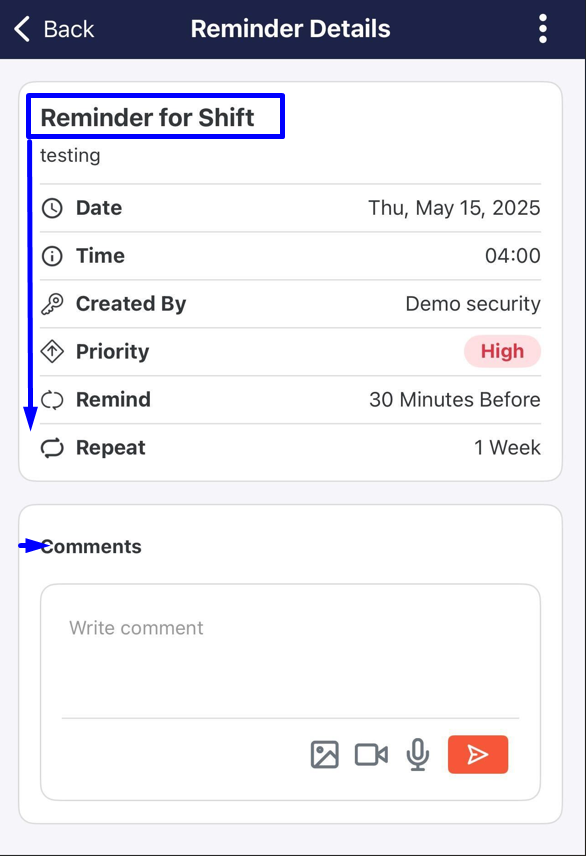
Task: Click the clock icon beside Date
Action: (x=51, y=208)
